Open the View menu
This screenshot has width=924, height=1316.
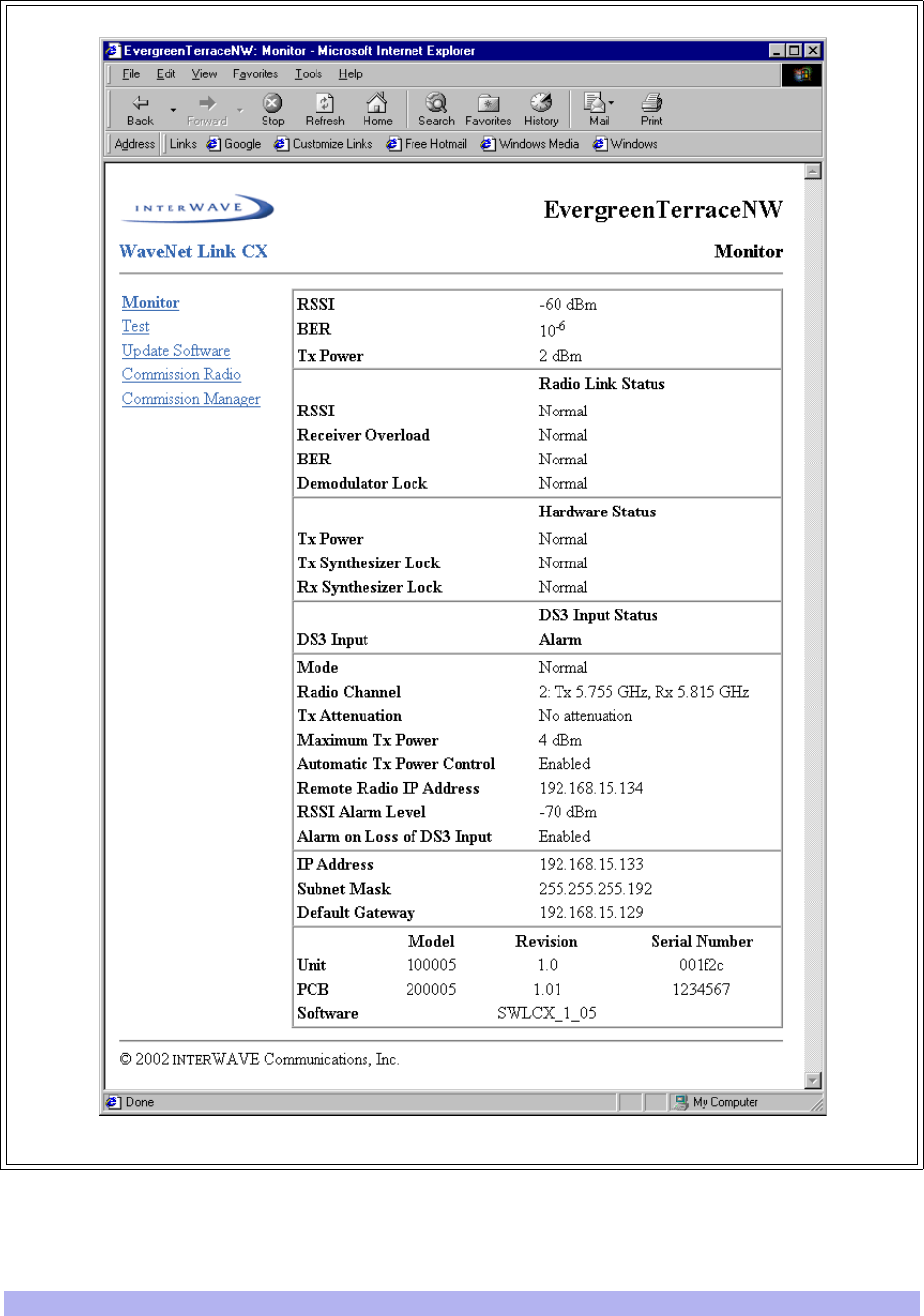point(204,73)
